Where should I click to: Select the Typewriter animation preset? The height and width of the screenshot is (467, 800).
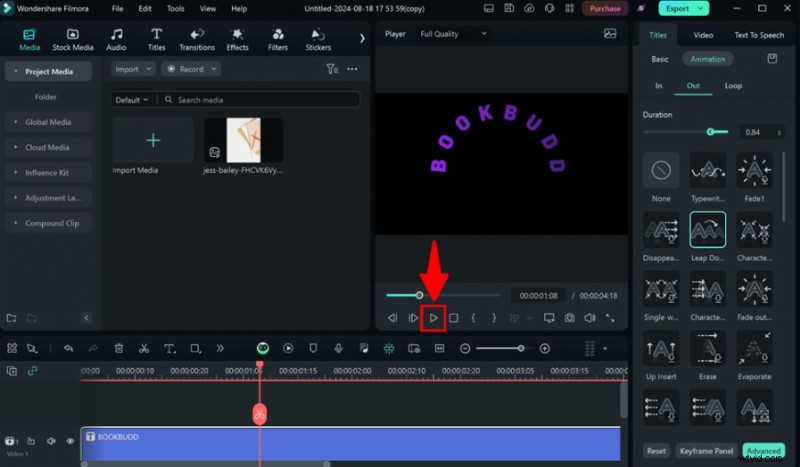[x=708, y=172]
